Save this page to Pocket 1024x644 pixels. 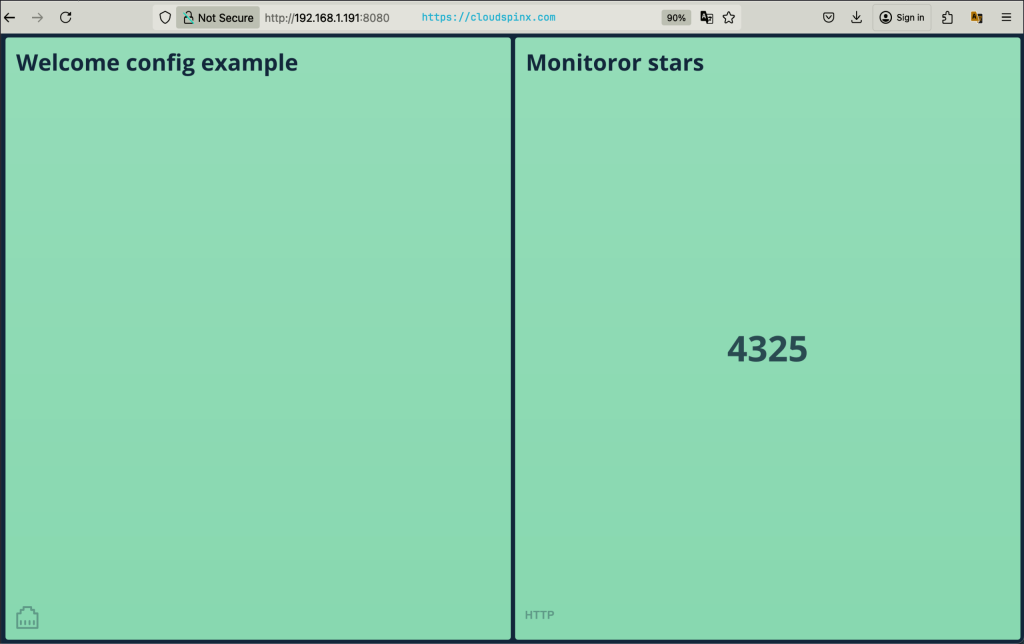tap(828, 17)
